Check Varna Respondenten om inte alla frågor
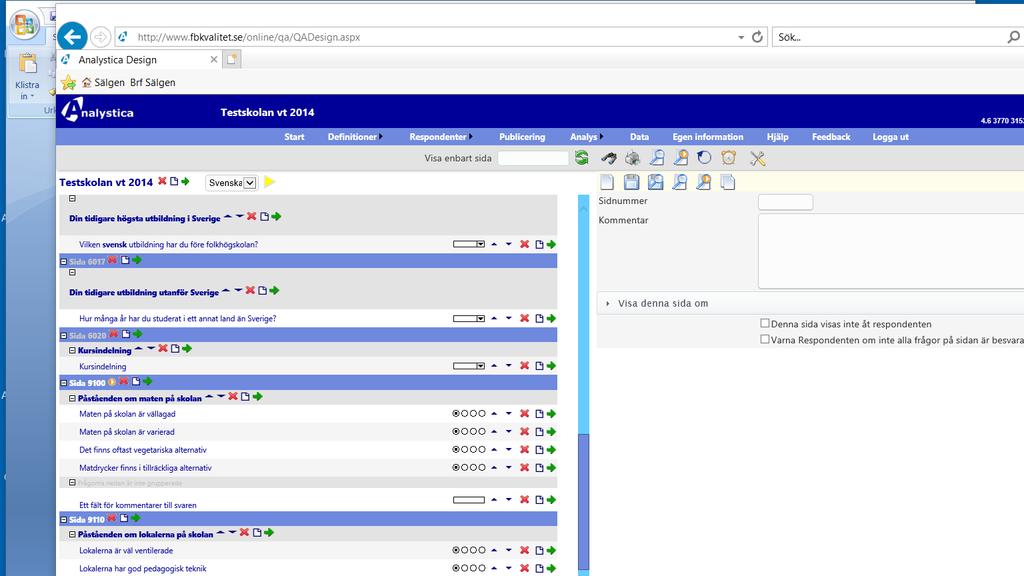This screenshot has height=576, width=1024. click(x=765, y=340)
